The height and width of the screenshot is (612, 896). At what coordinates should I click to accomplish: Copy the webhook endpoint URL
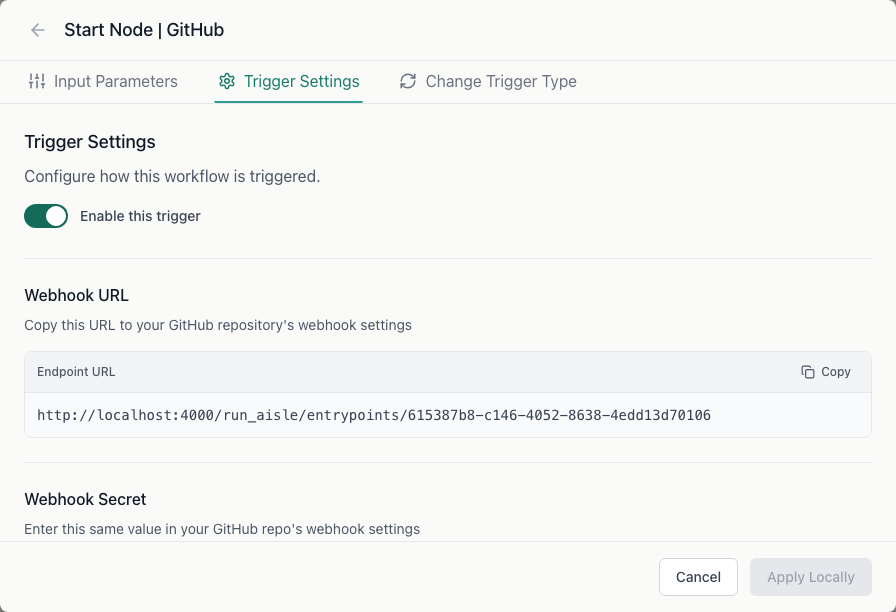[x=826, y=371]
